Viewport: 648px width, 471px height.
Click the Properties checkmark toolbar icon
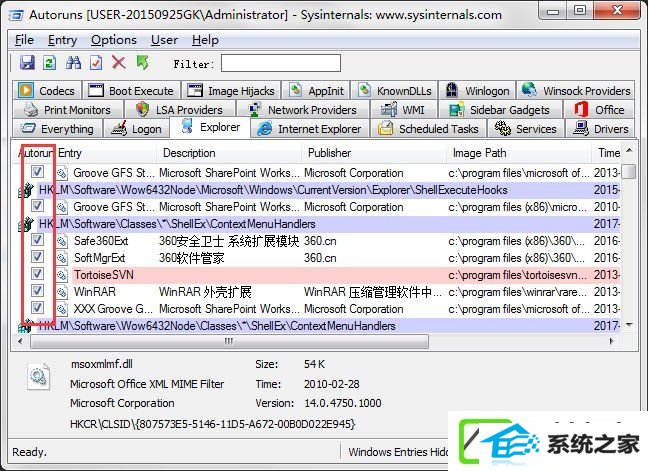pyautogui.click(x=96, y=63)
